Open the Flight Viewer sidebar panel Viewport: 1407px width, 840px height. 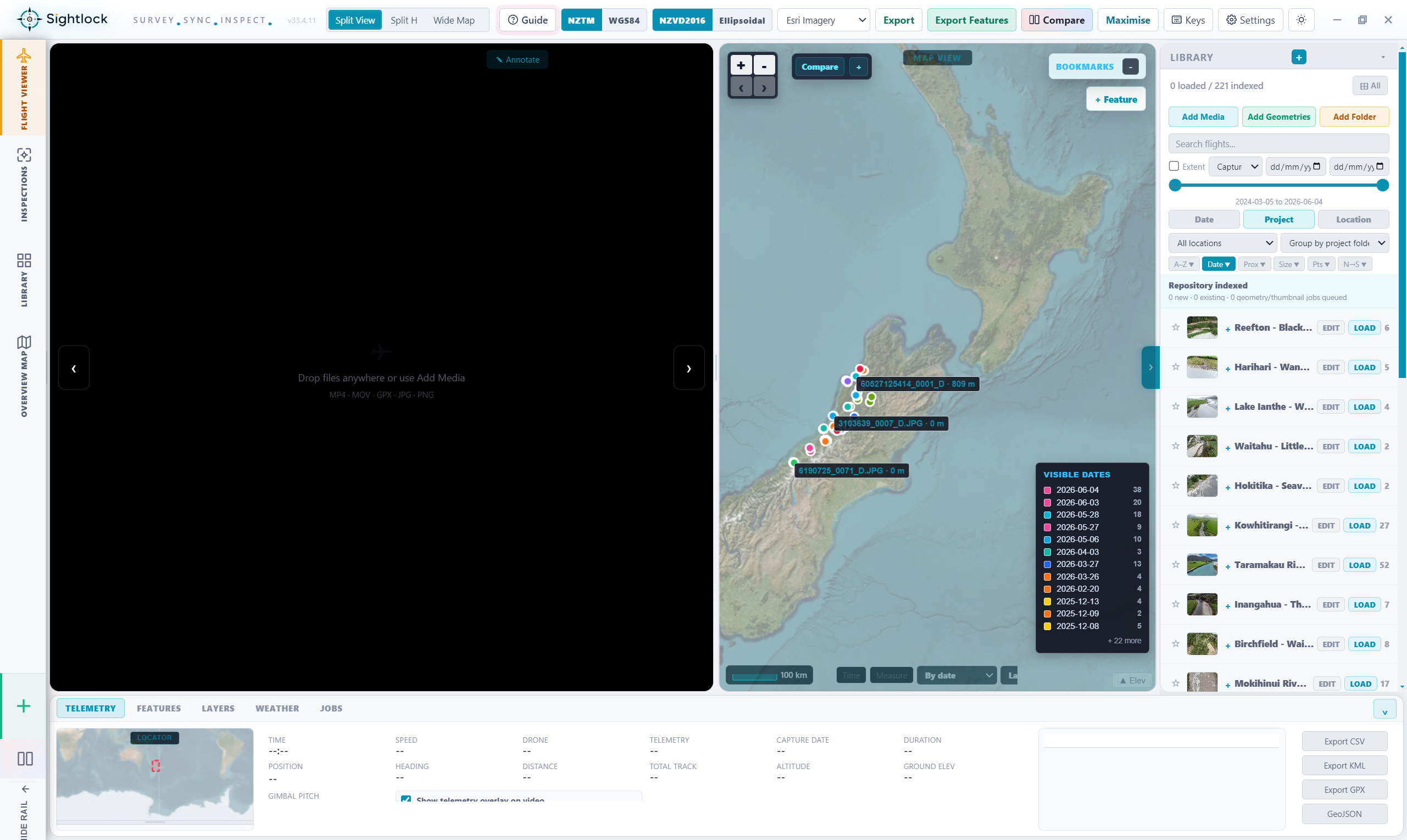pyautogui.click(x=23, y=88)
